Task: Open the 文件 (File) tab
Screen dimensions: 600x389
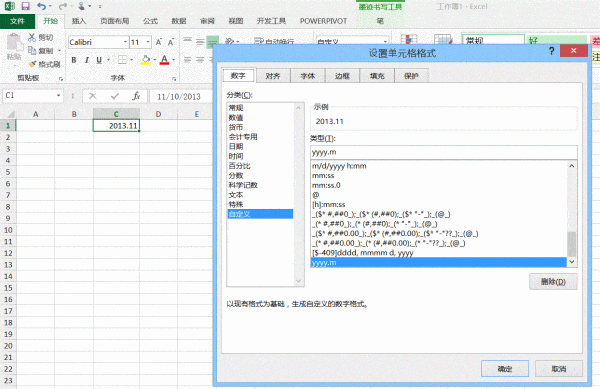Action: pos(18,21)
